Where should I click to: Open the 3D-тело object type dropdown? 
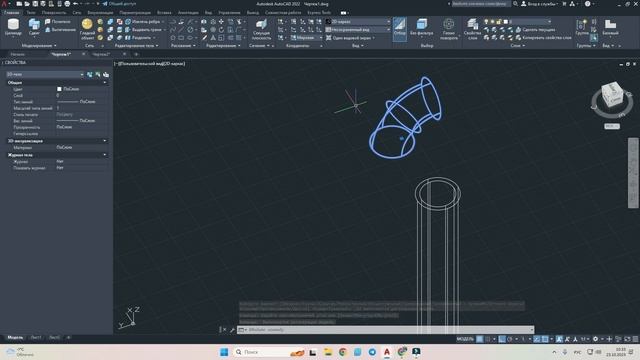45,74
